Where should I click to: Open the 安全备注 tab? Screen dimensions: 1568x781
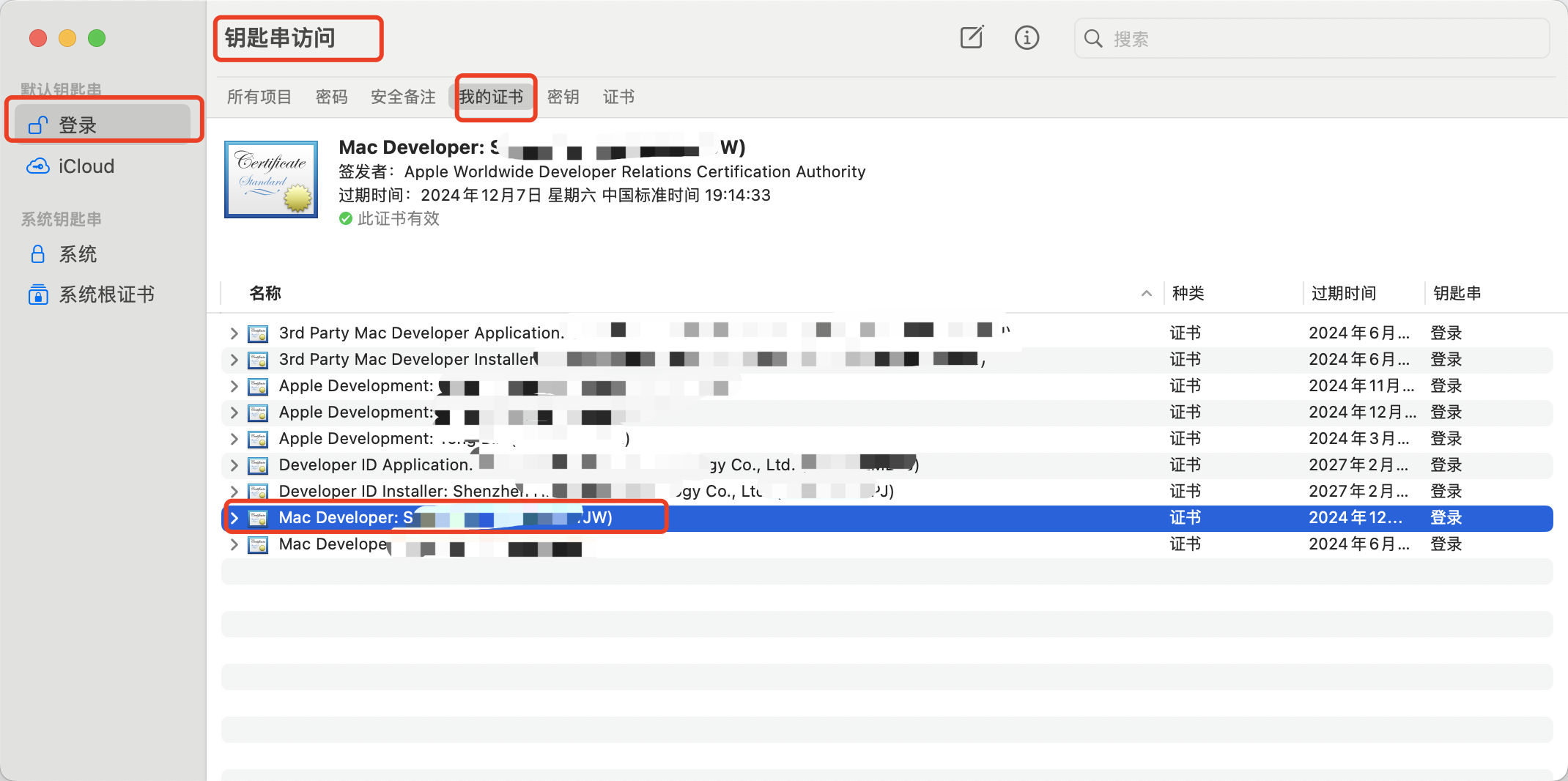pyautogui.click(x=403, y=97)
